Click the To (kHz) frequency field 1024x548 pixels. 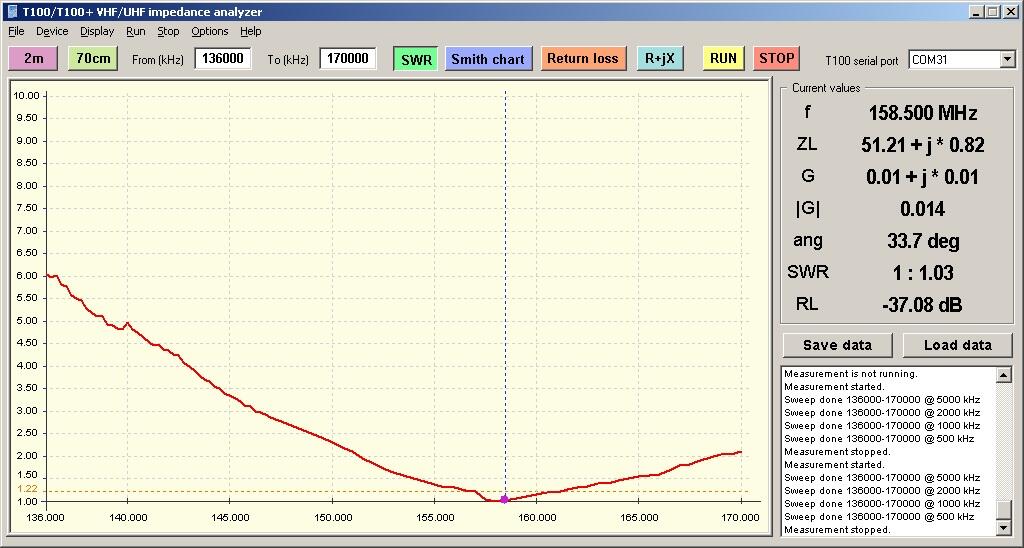347,59
